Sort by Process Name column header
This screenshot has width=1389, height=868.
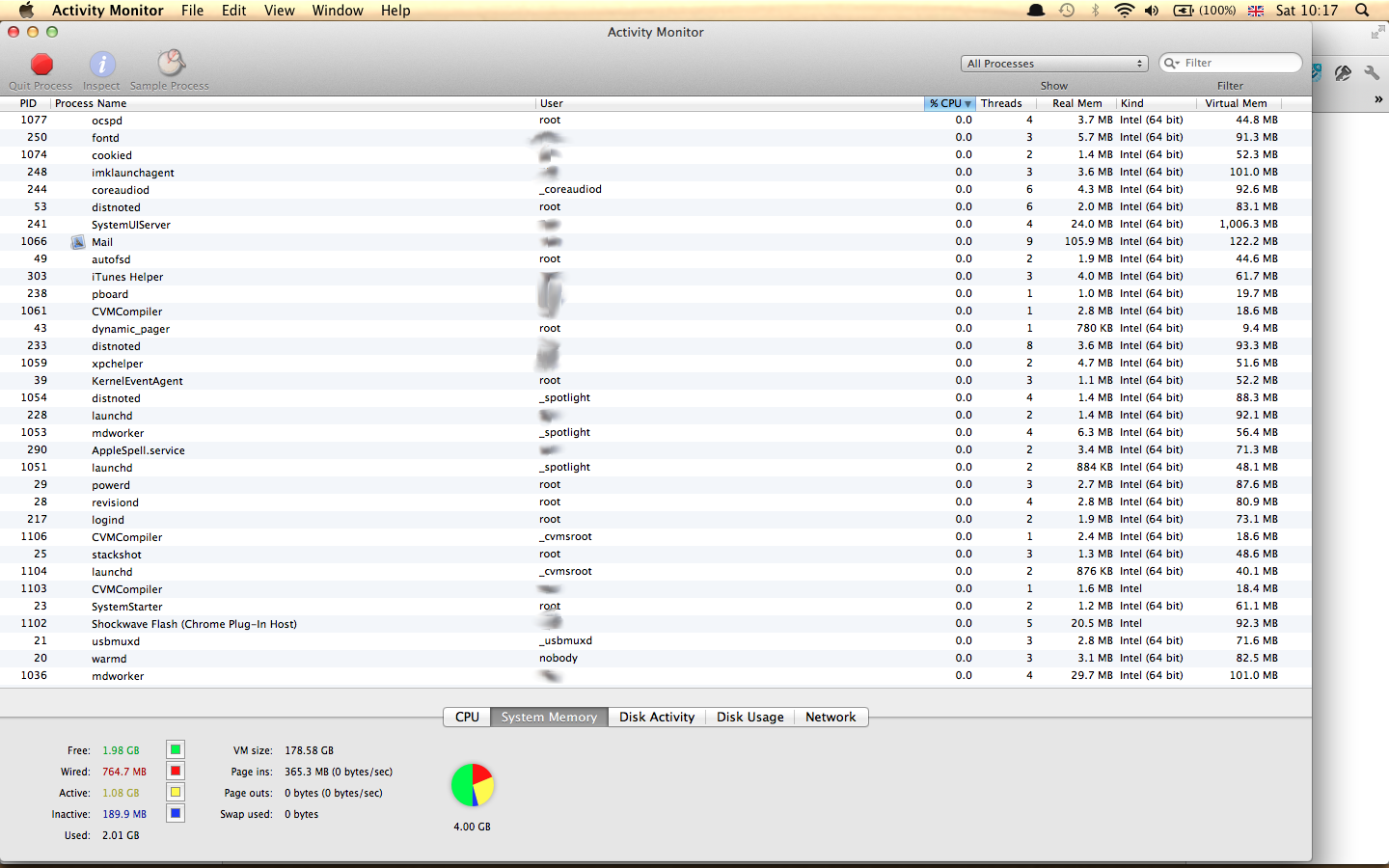point(293,103)
